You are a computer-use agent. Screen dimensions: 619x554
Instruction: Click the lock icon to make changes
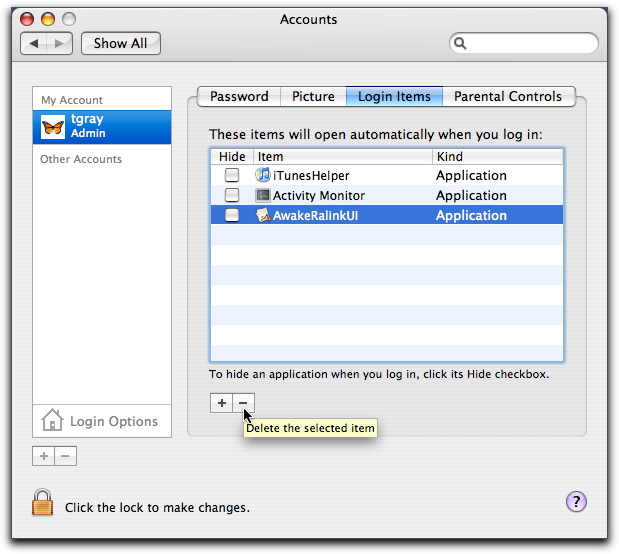click(x=42, y=503)
